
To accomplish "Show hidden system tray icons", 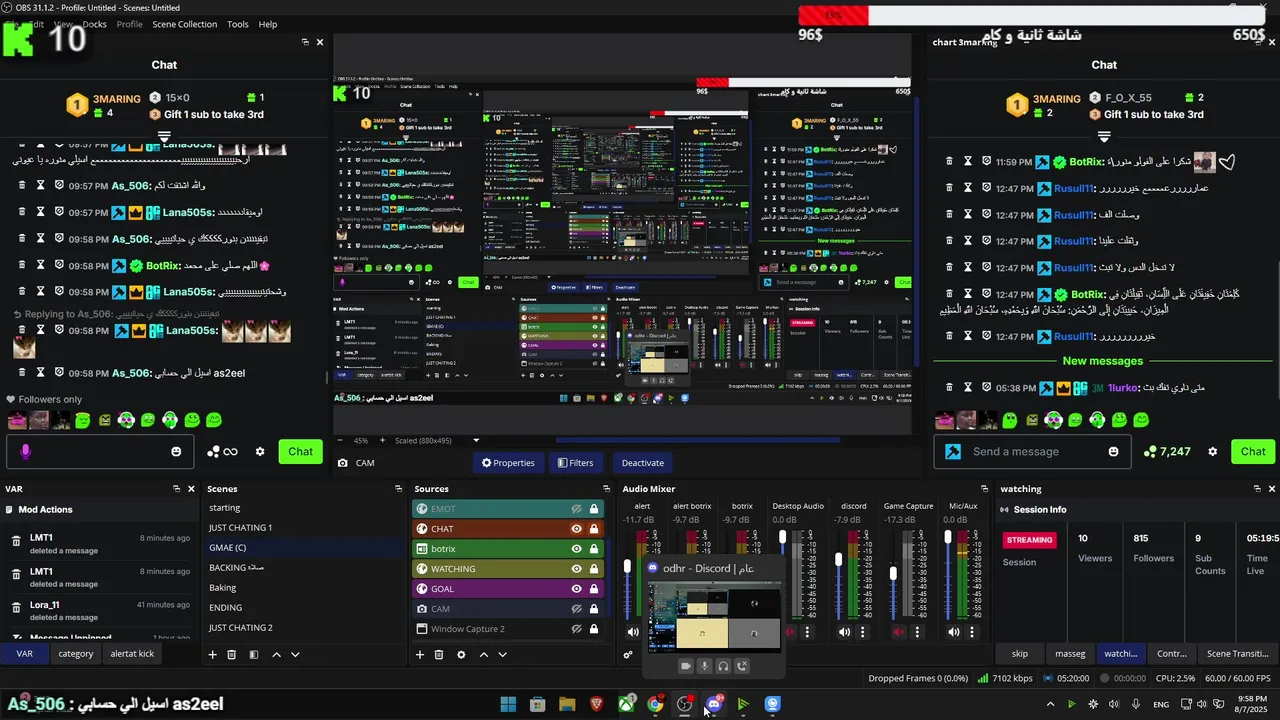I will [x=1050, y=704].
